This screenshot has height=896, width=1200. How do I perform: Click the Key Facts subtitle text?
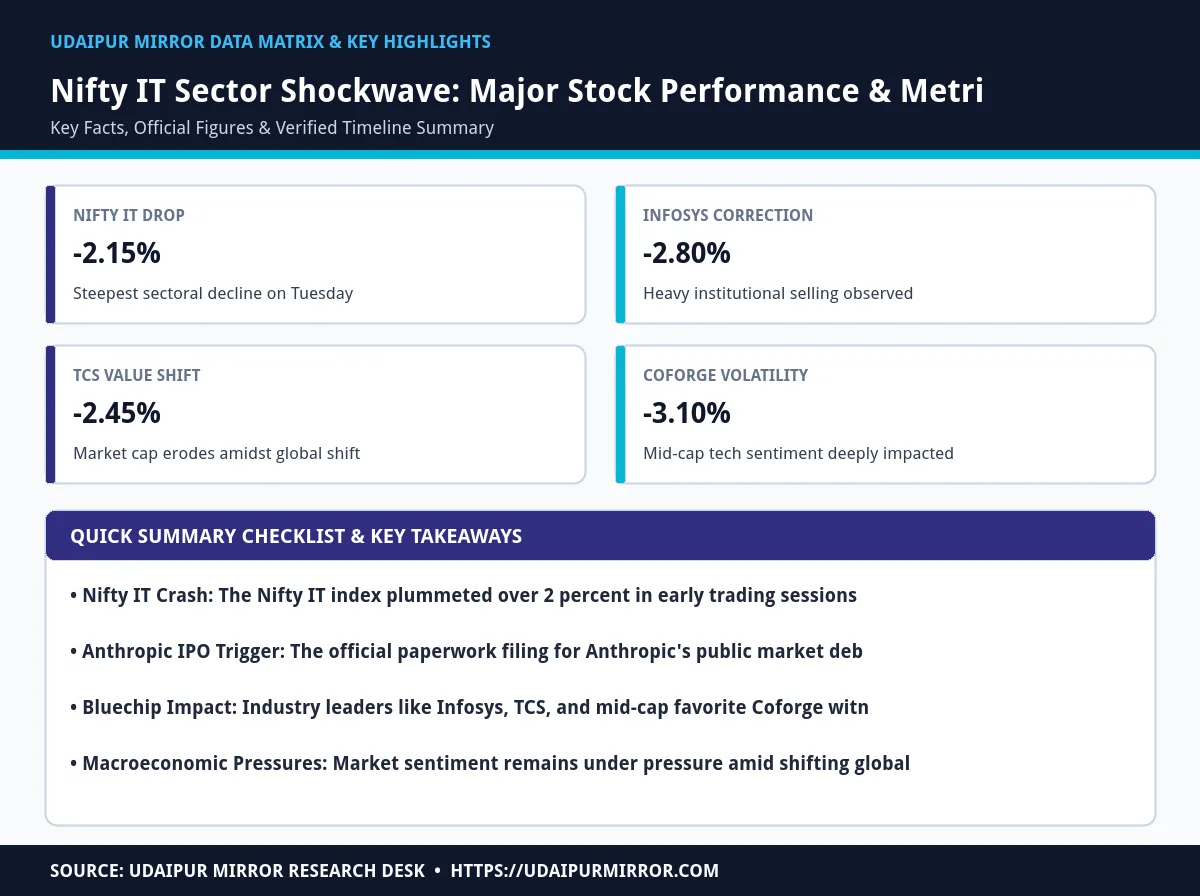(272, 128)
